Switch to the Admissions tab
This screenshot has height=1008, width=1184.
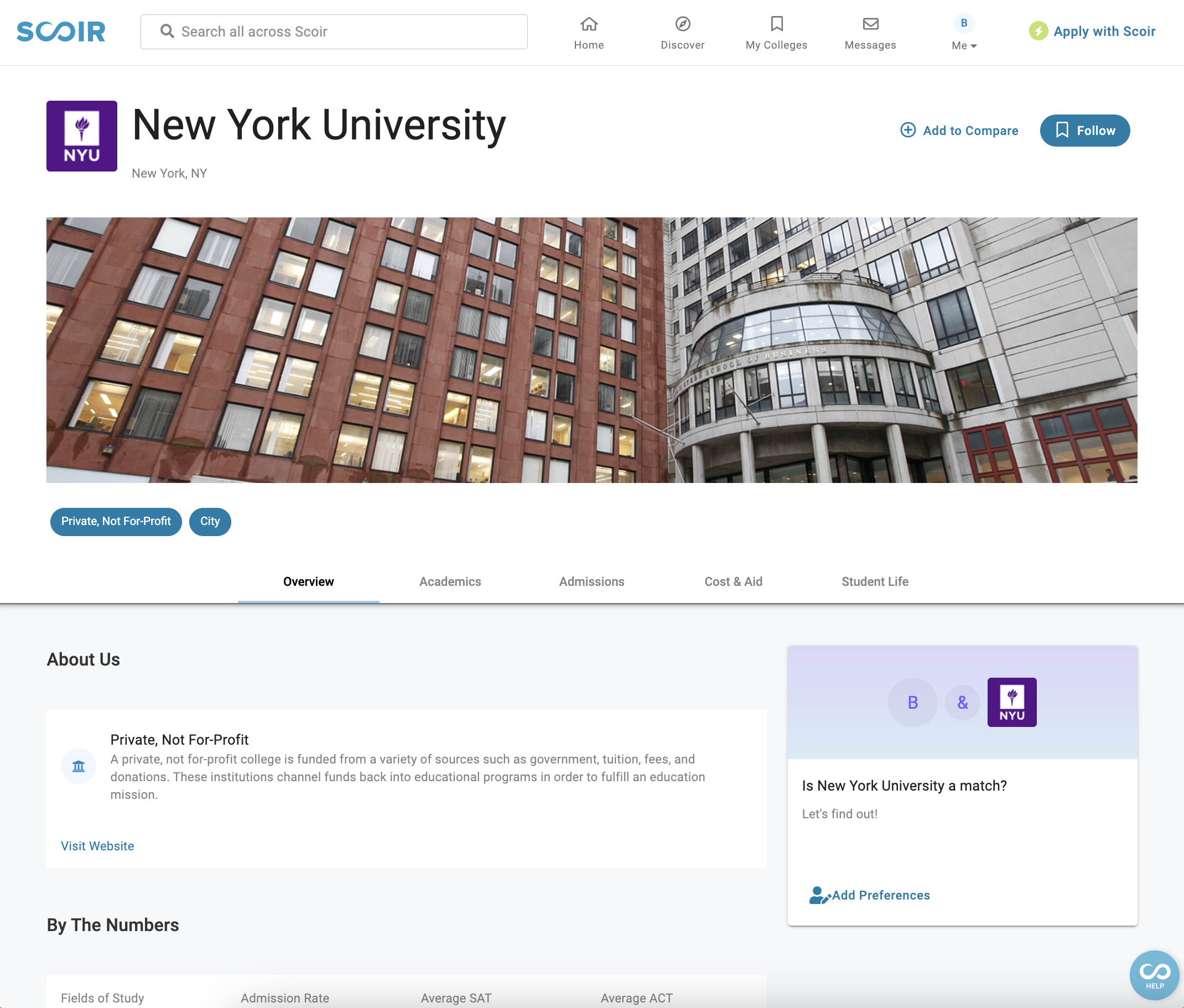[x=592, y=581]
